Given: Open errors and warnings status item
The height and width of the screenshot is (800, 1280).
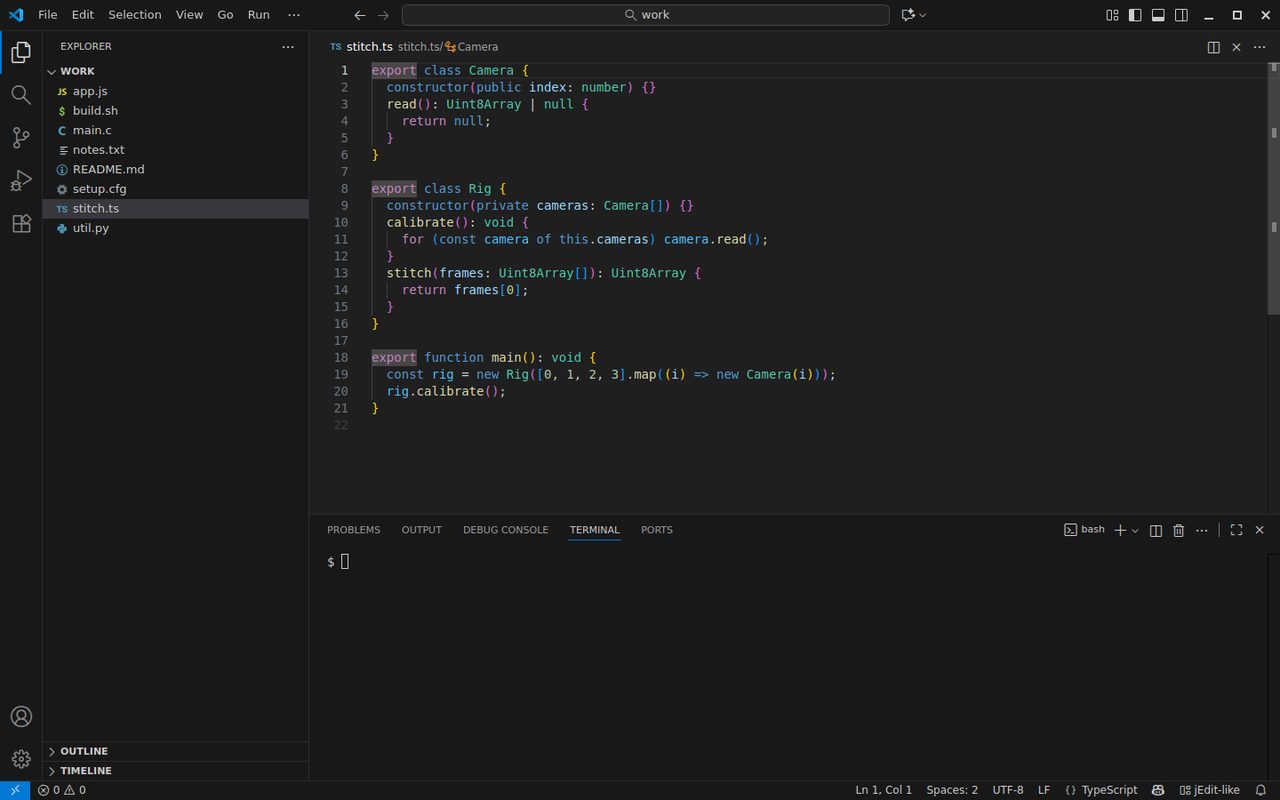Looking at the screenshot, I should [62, 790].
